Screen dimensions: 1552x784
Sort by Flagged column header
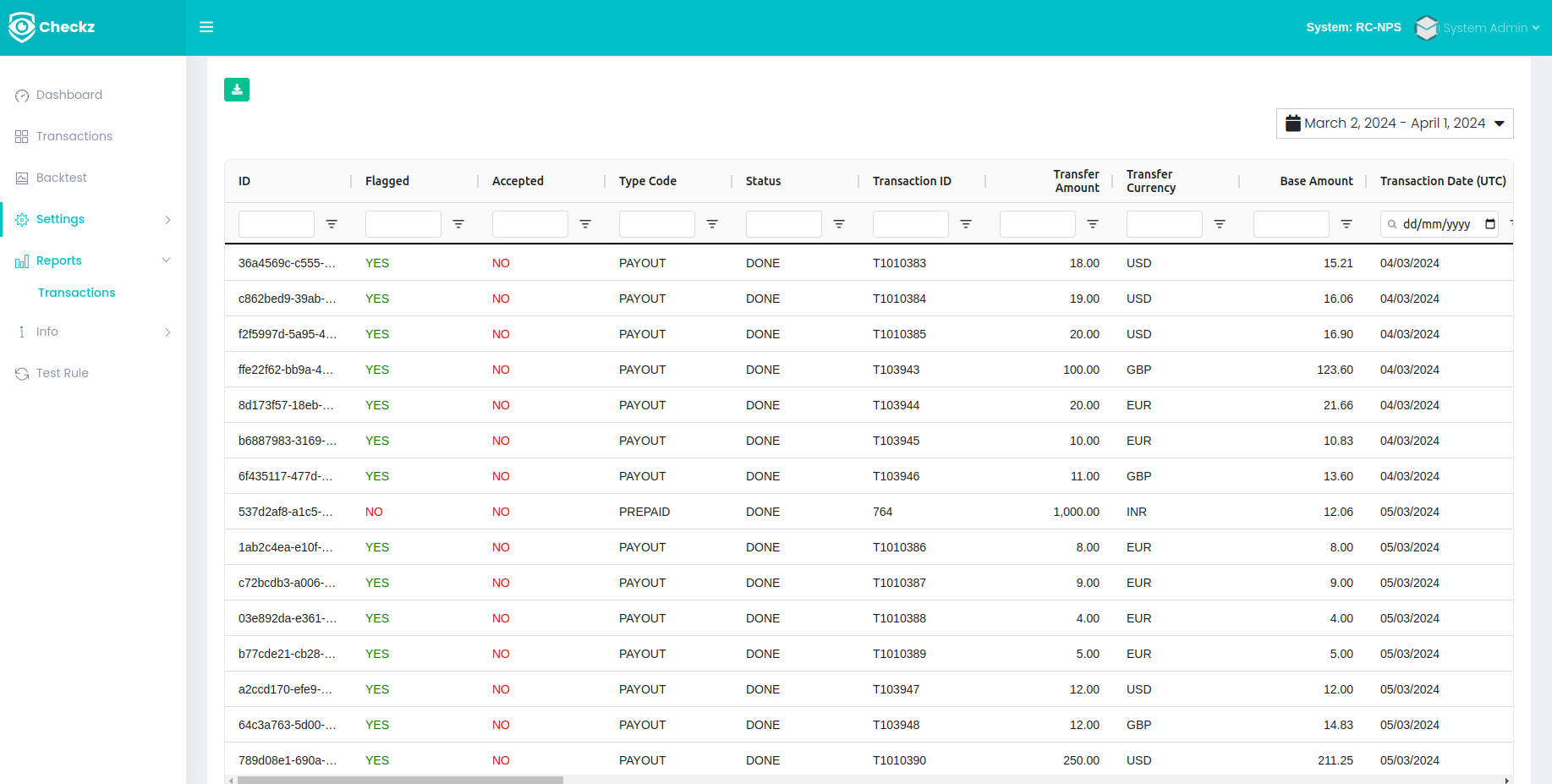coord(387,181)
